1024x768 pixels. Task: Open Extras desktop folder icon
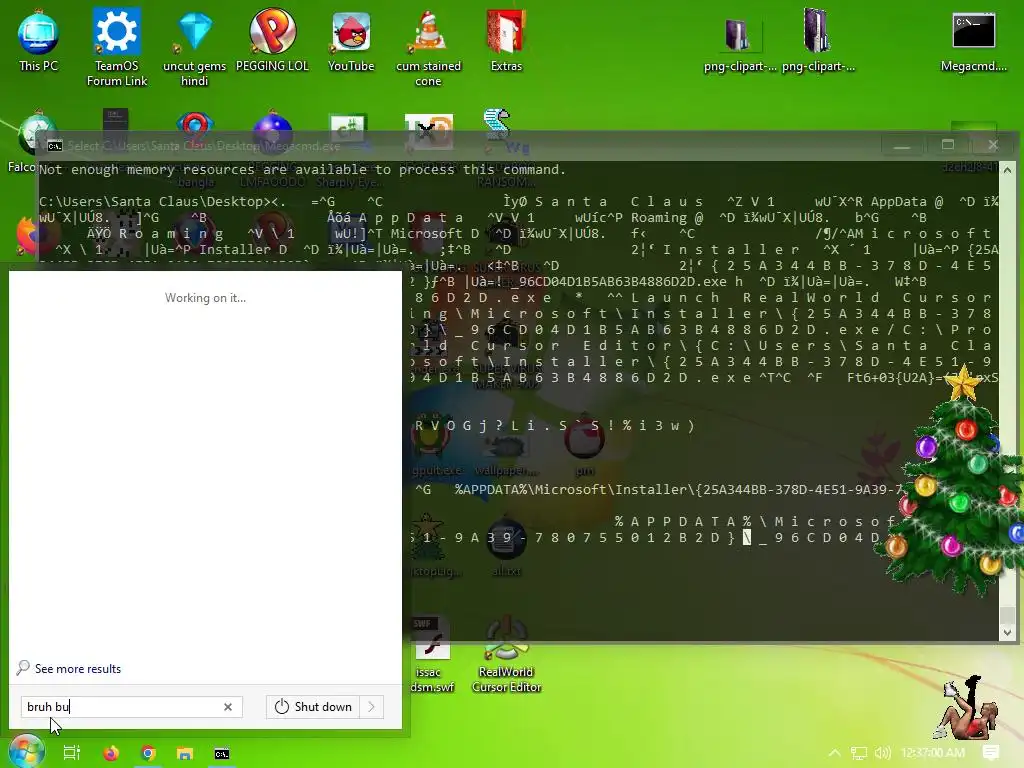click(506, 40)
